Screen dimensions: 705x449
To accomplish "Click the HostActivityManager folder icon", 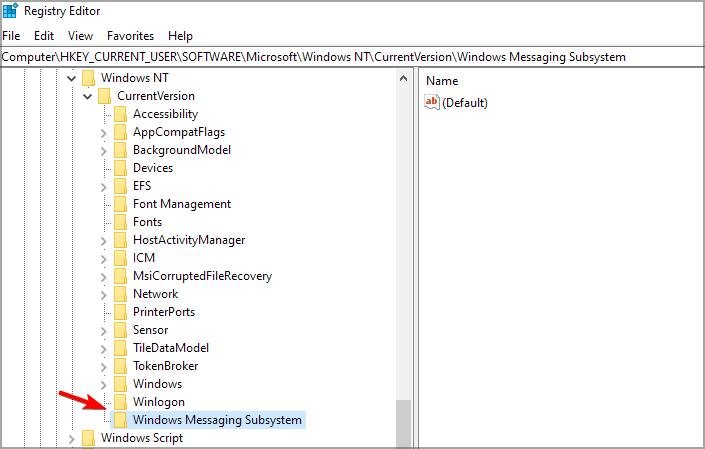I will pyautogui.click(x=120, y=240).
